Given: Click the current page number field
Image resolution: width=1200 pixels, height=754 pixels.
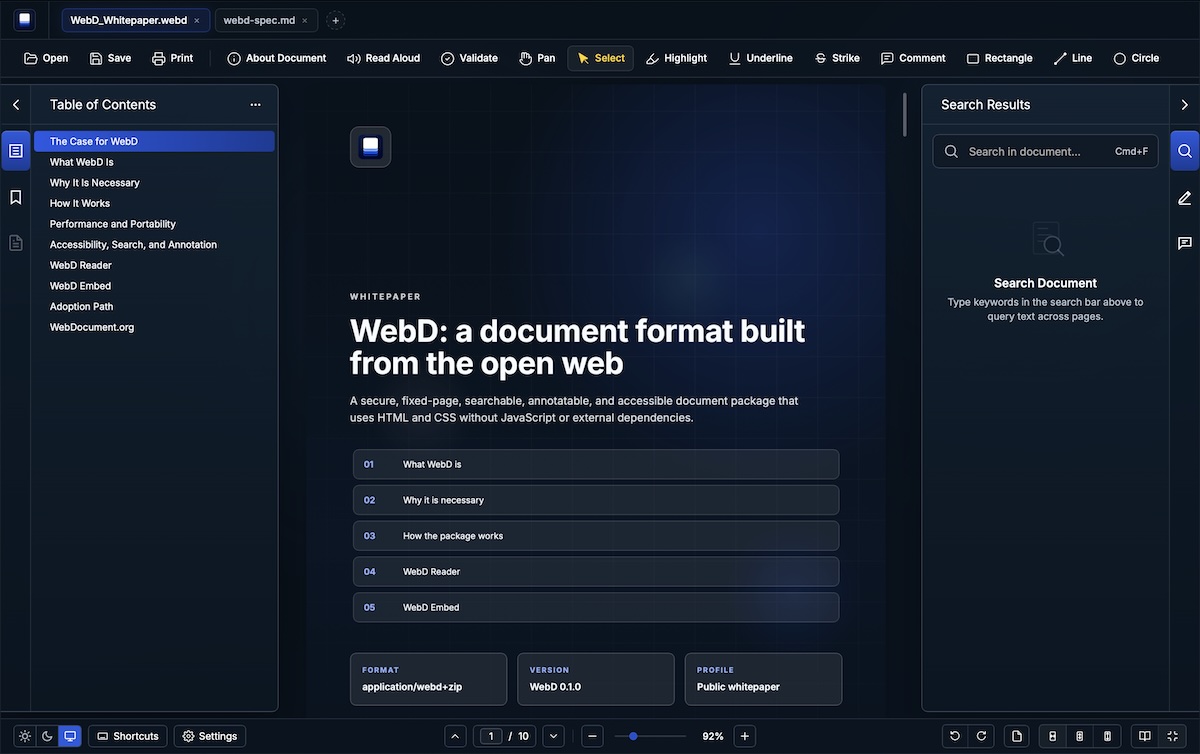Looking at the screenshot, I should coord(491,736).
